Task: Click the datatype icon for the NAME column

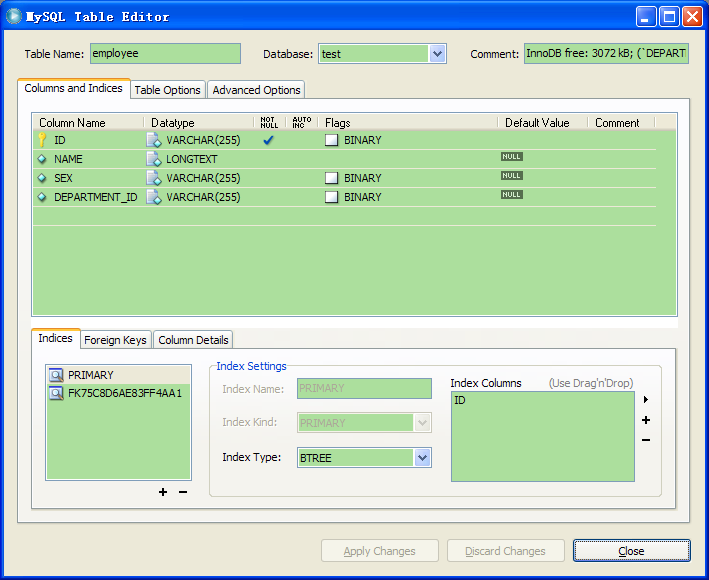Action: (153, 159)
